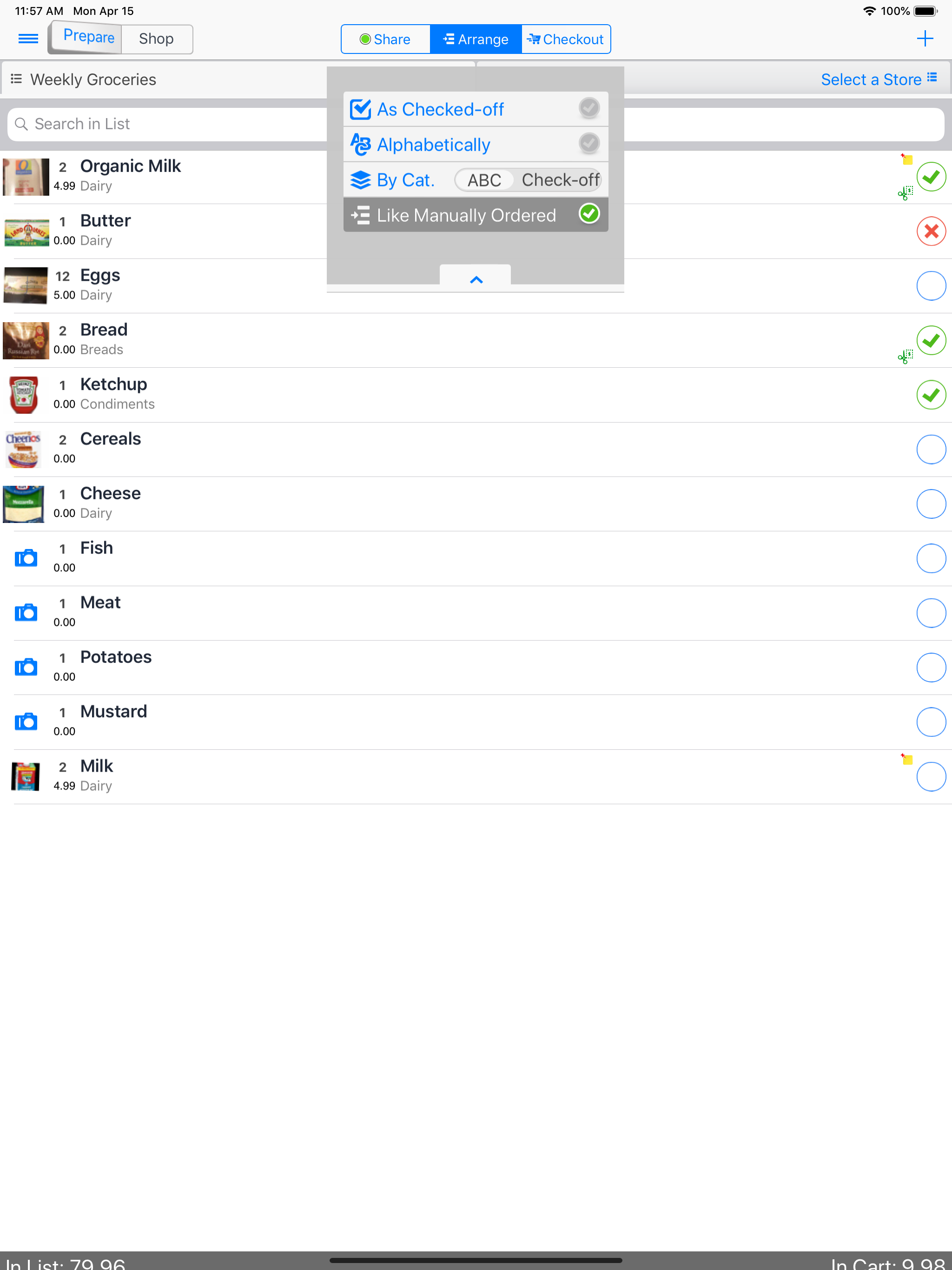Open the hamburger menu icon
The width and height of the screenshot is (952, 1270).
[x=28, y=39]
